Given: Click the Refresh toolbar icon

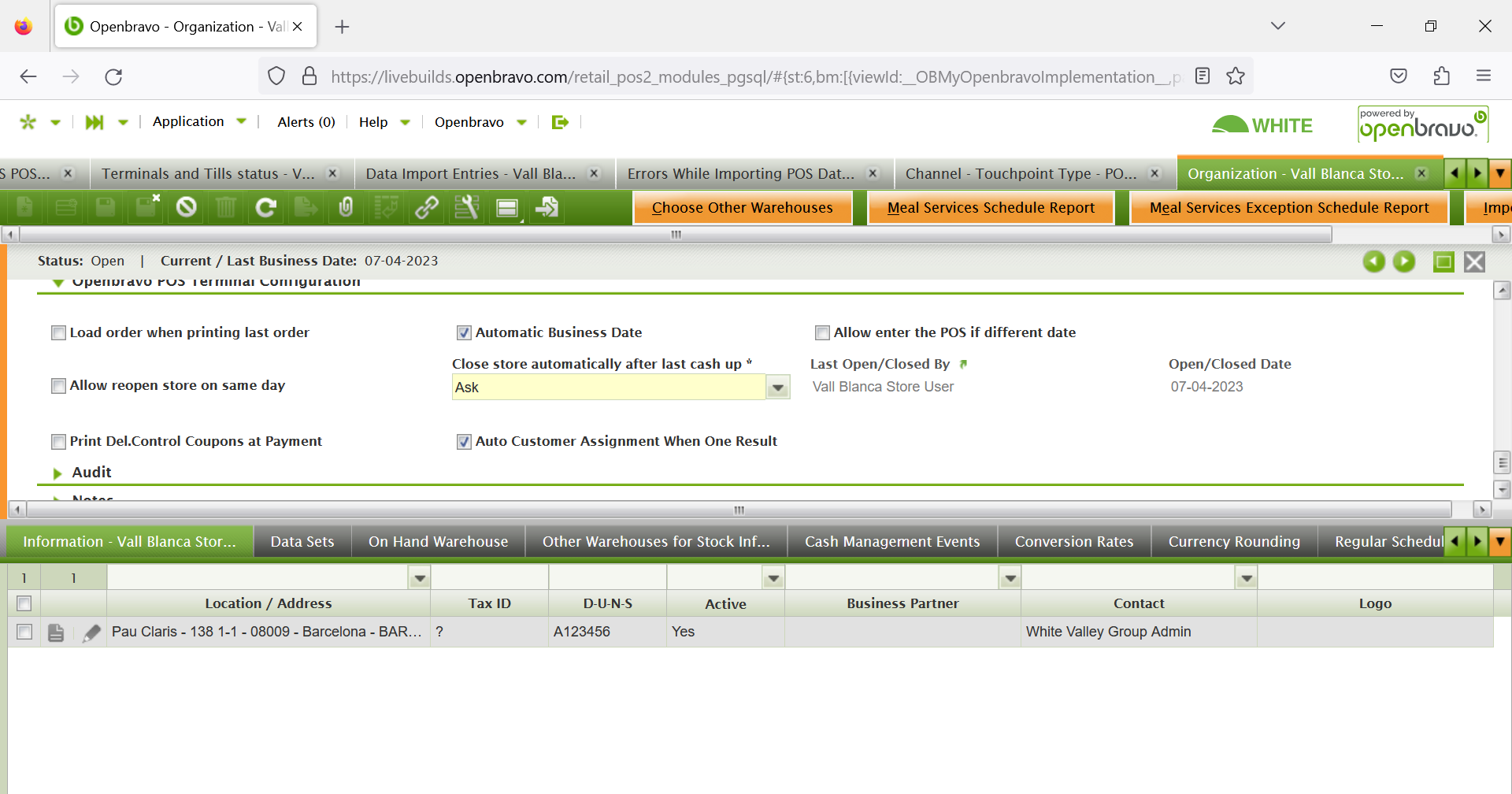Looking at the screenshot, I should 266,207.
